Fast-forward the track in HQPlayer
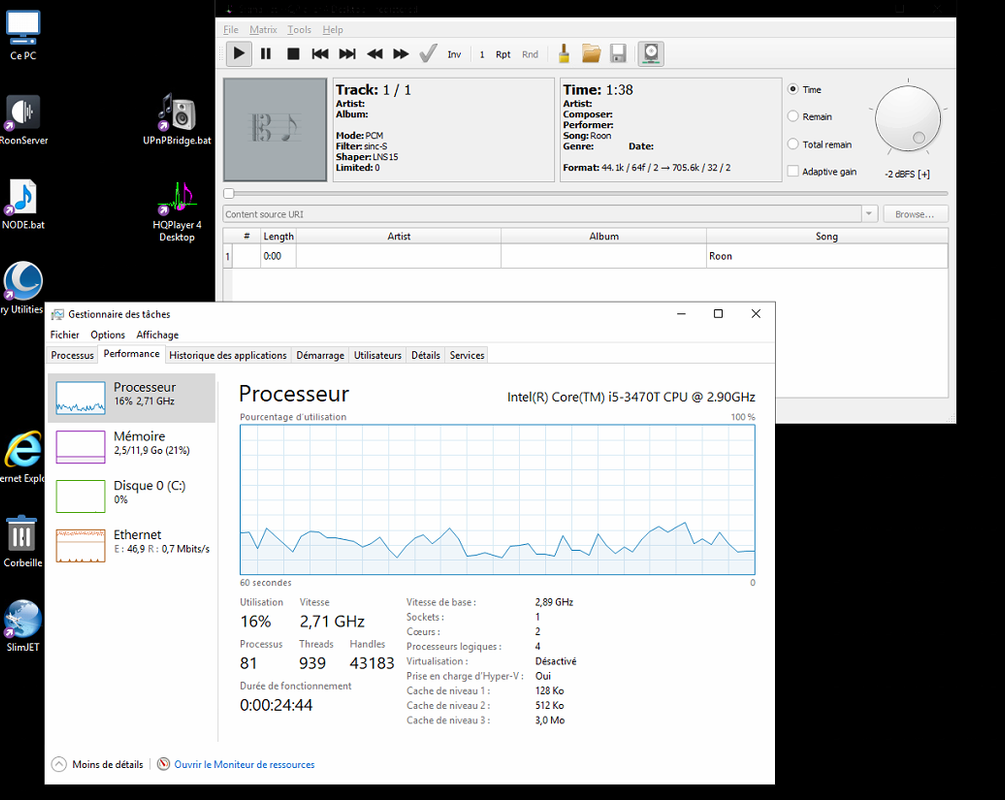 [401, 54]
